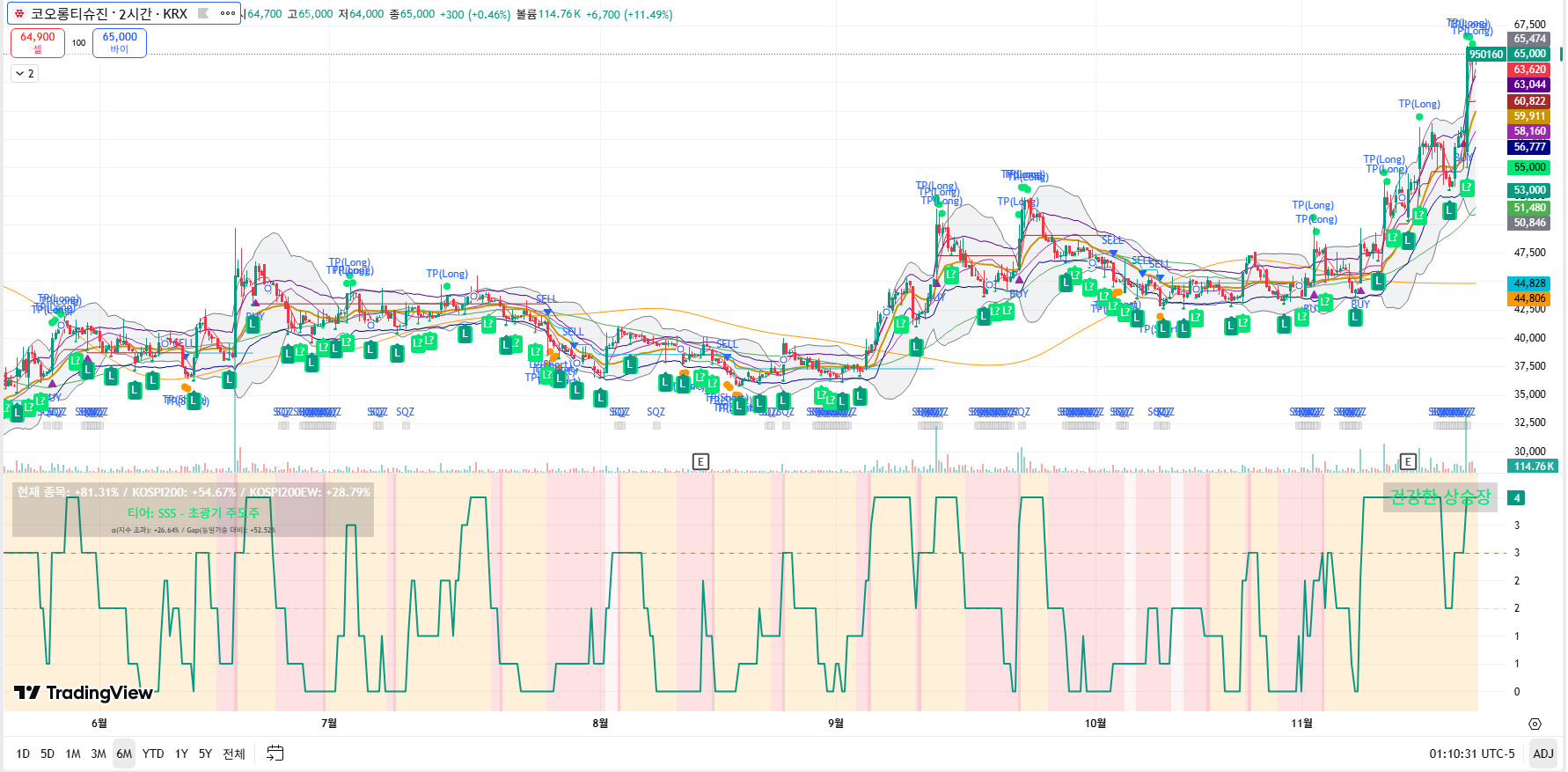Choose the 전체 (all) time range
Screen dimensions: 1568x772
tap(233, 754)
